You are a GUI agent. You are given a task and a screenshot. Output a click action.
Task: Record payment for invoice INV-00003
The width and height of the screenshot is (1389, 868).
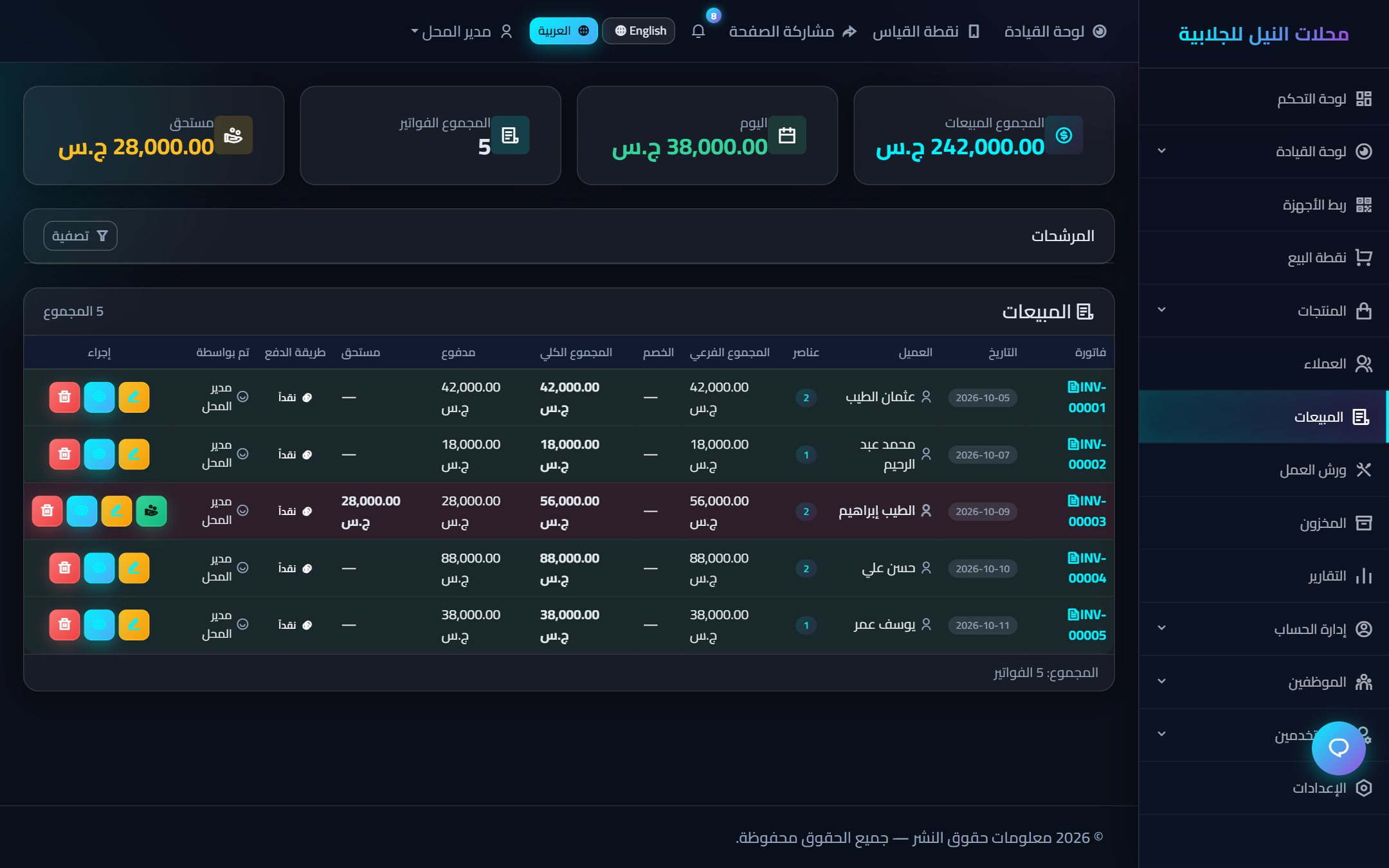click(151, 511)
